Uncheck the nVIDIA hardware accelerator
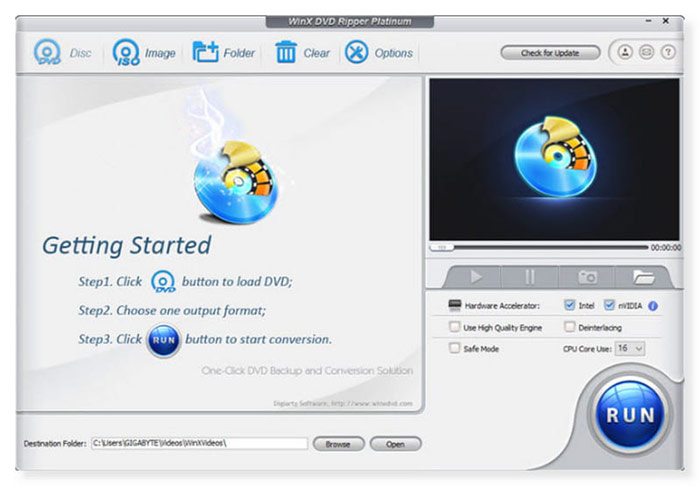 (x=609, y=305)
